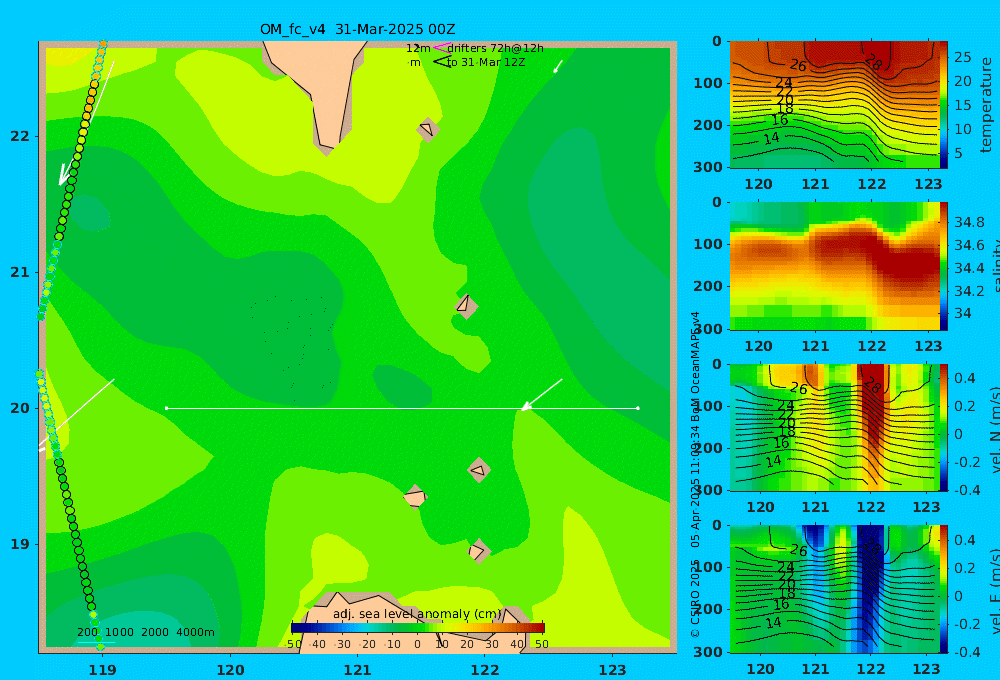Click latitude label 20 on main map
Screen dimensions: 1000x680
pyautogui.click(x=20, y=408)
